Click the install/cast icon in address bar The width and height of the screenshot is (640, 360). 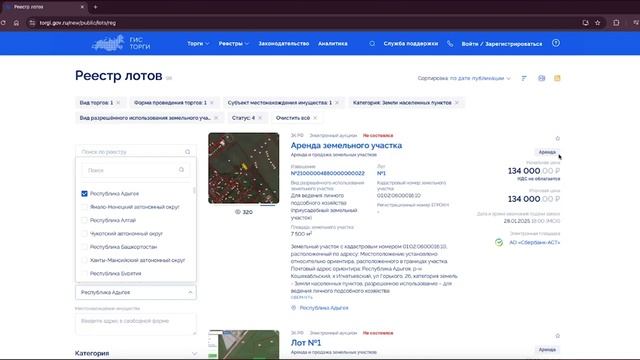pos(585,23)
